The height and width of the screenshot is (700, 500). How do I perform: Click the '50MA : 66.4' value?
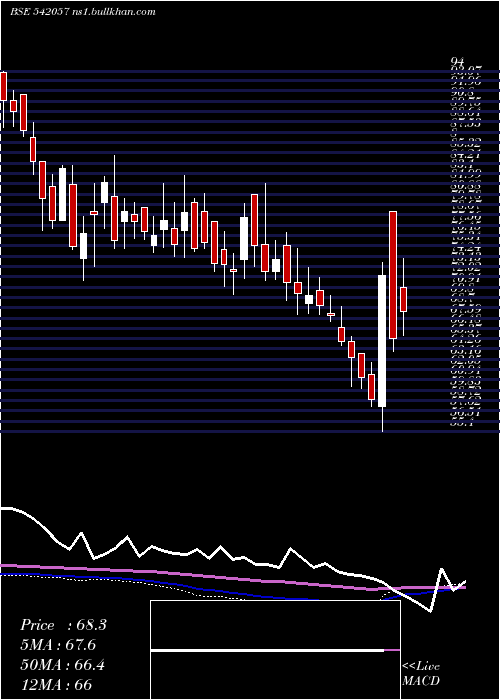pyautogui.click(x=63, y=665)
